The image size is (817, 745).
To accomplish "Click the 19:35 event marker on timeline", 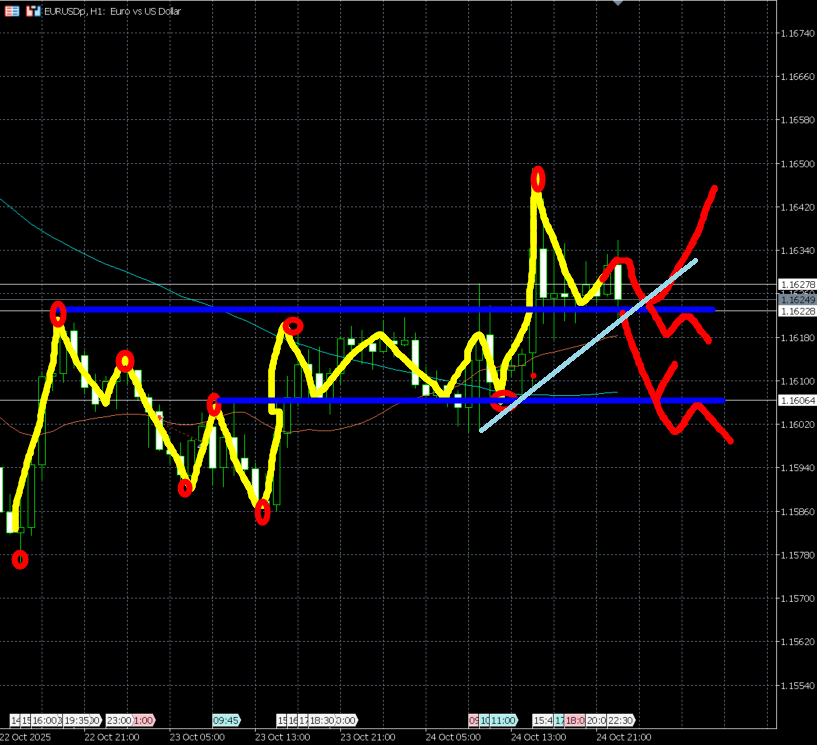I will [x=78, y=720].
